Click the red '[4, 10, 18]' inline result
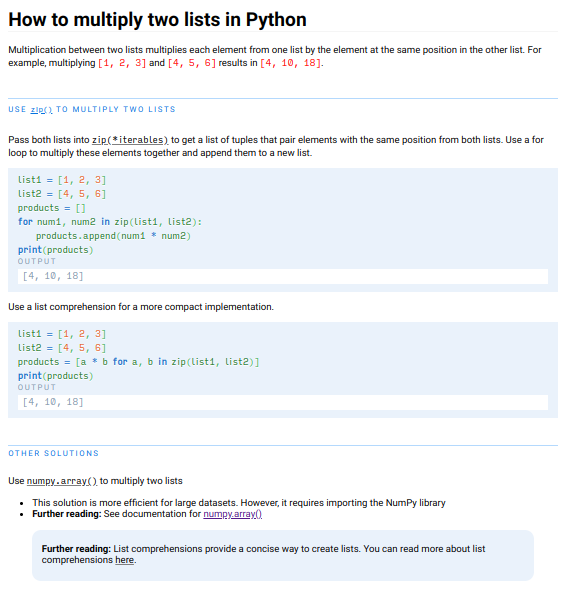This screenshot has width=567, height=590. click(x=290, y=63)
